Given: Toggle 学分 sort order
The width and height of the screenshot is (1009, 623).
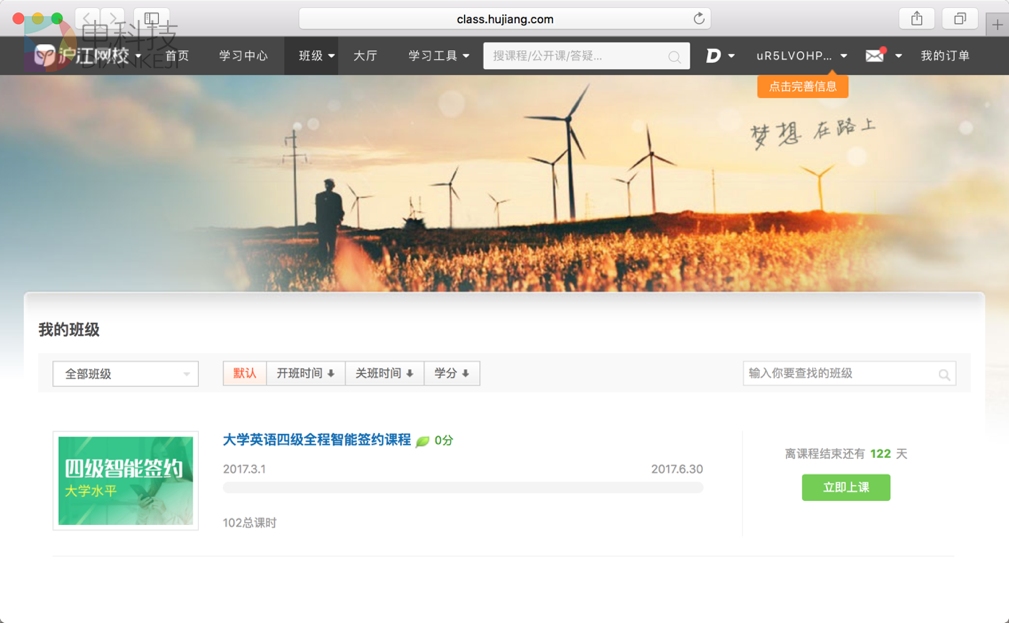Looking at the screenshot, I should [451, 373].
